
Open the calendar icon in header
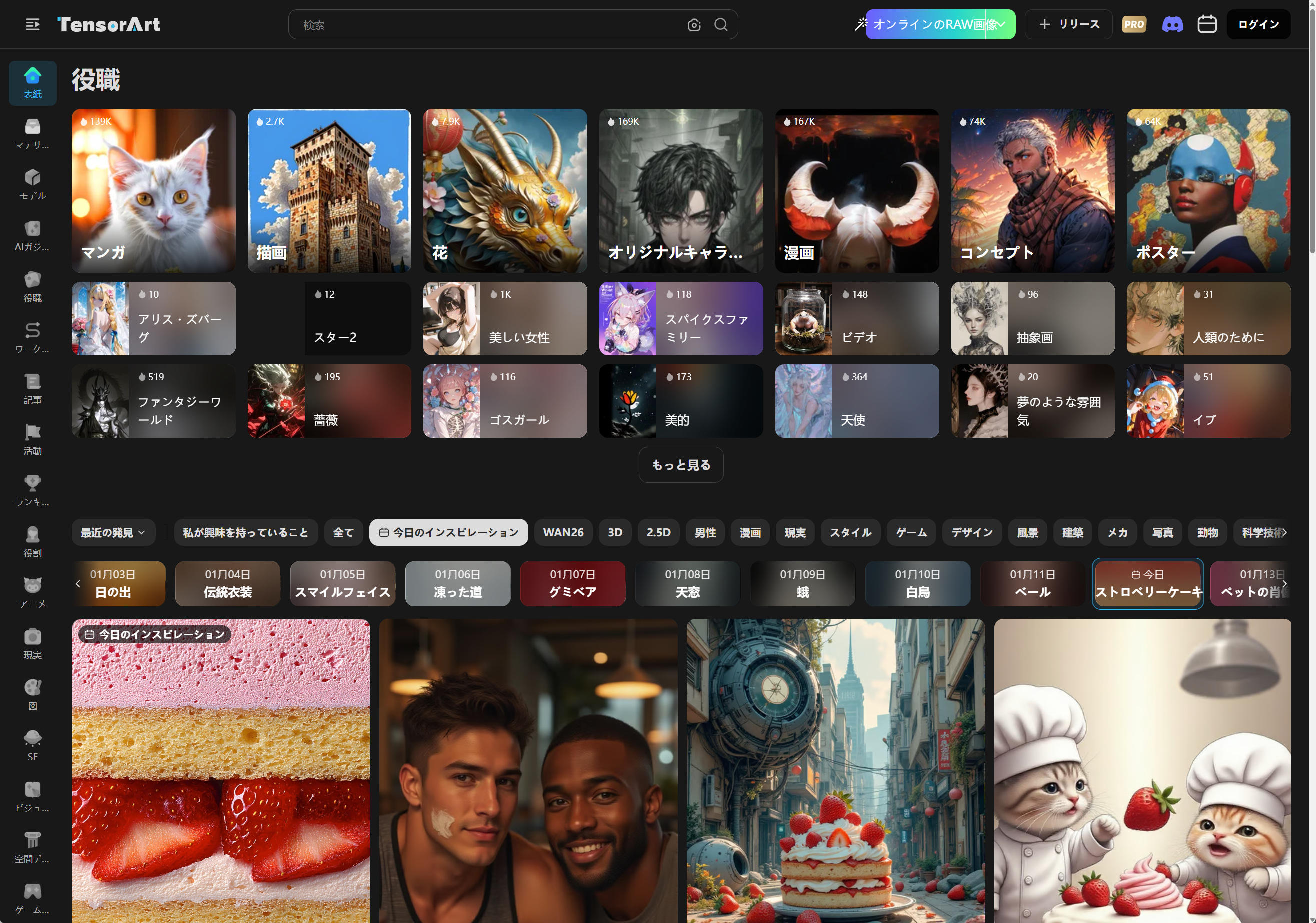coord(1207,24)
